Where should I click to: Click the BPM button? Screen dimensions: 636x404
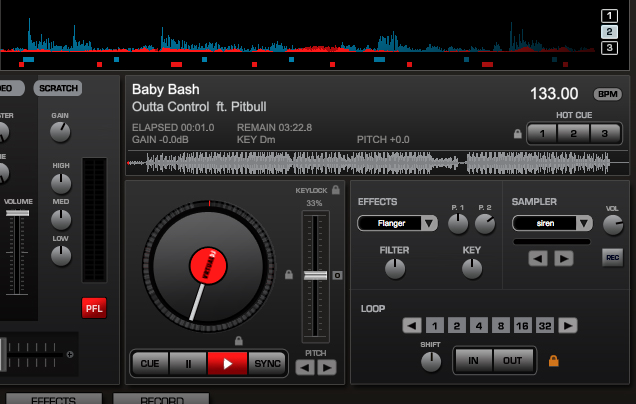[608, 94]
